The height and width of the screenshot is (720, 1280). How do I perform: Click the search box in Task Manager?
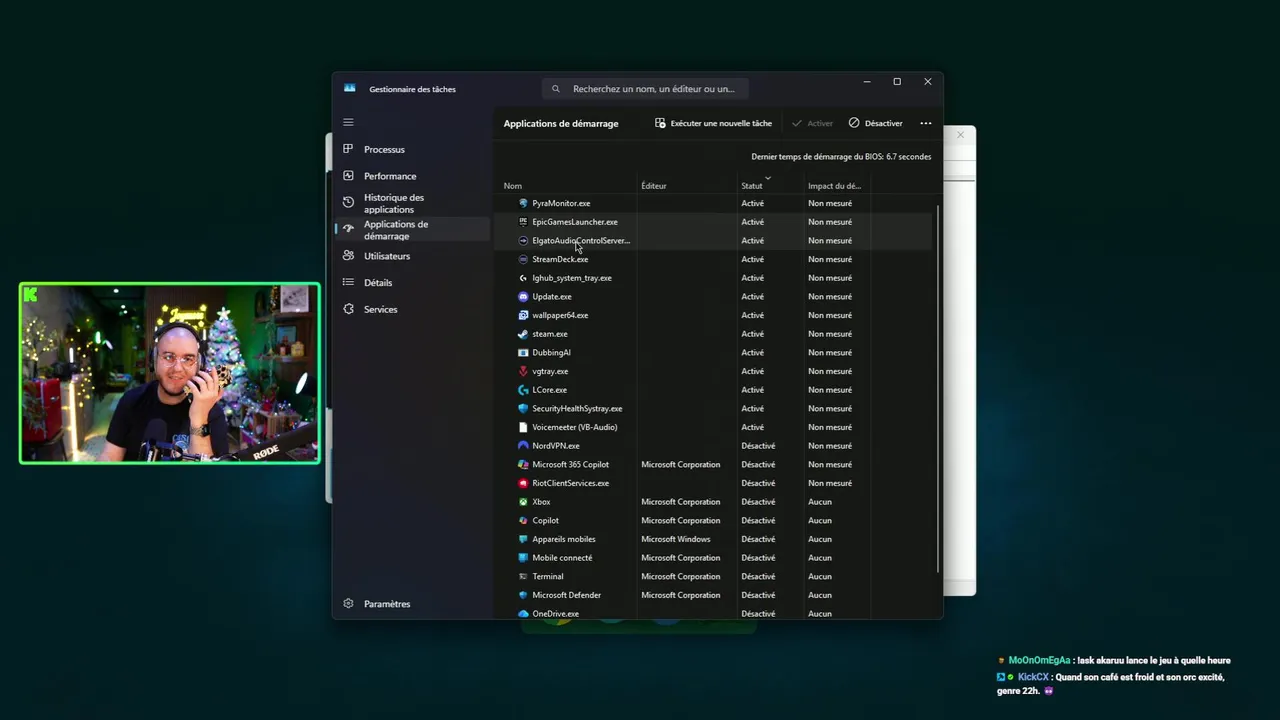click(645, 89)
